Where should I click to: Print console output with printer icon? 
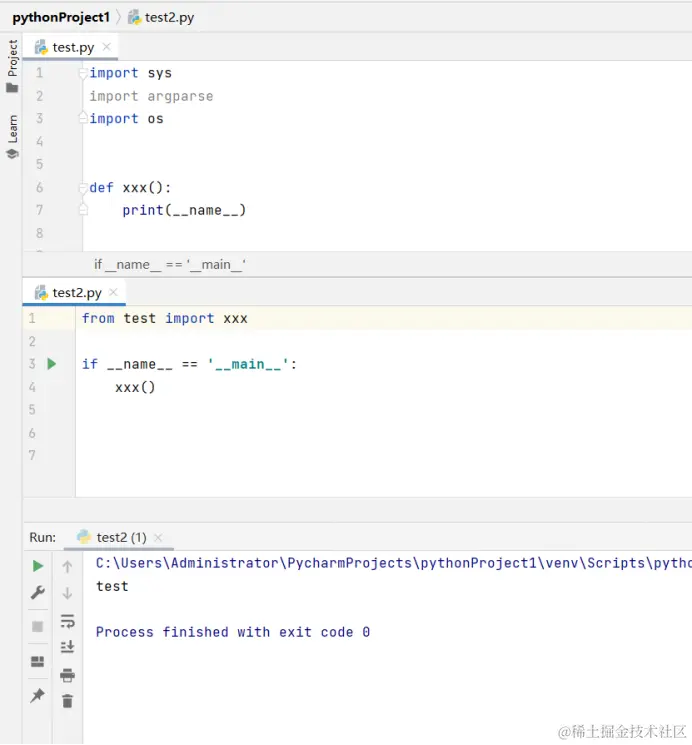coord(67,675)
